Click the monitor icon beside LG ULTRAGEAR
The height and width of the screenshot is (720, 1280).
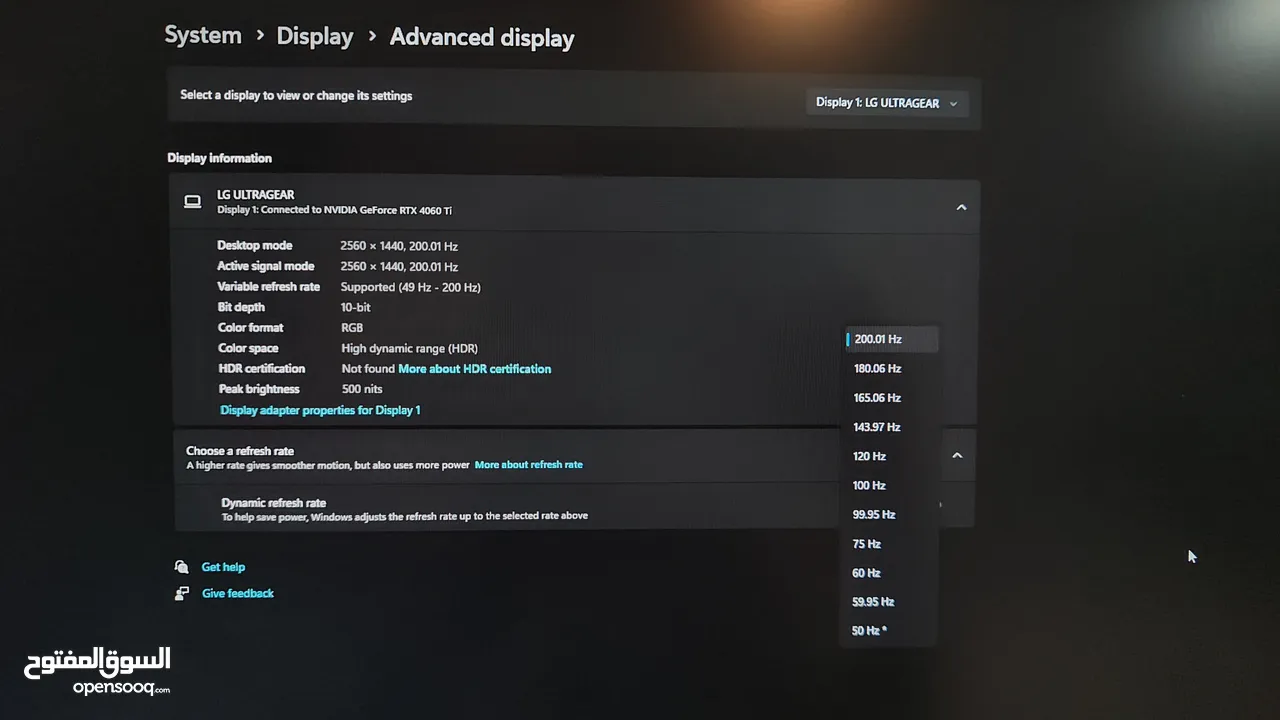tap(193, 202)
